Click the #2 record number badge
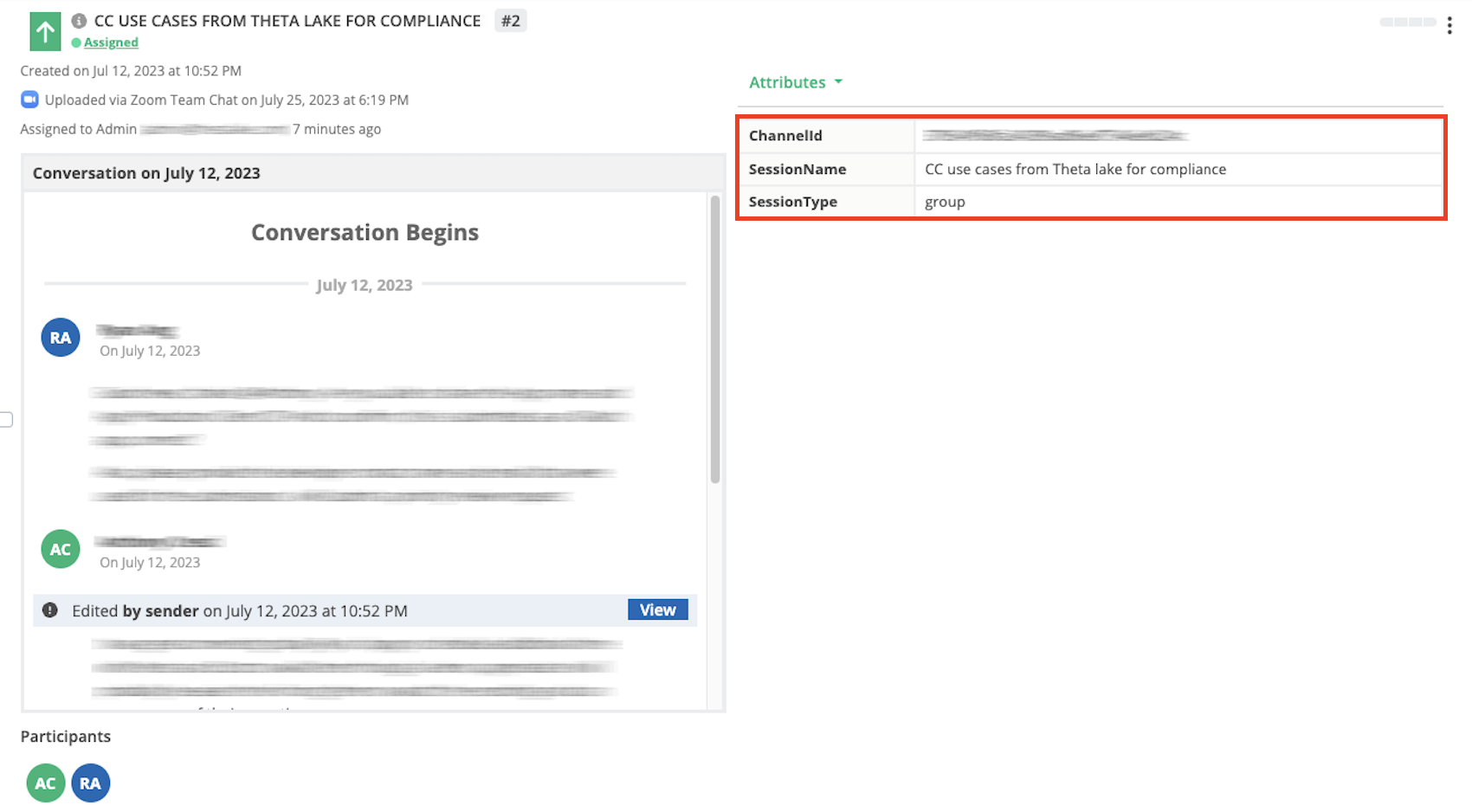Screen dimensions: 1472x812 (x=511, y=21)
